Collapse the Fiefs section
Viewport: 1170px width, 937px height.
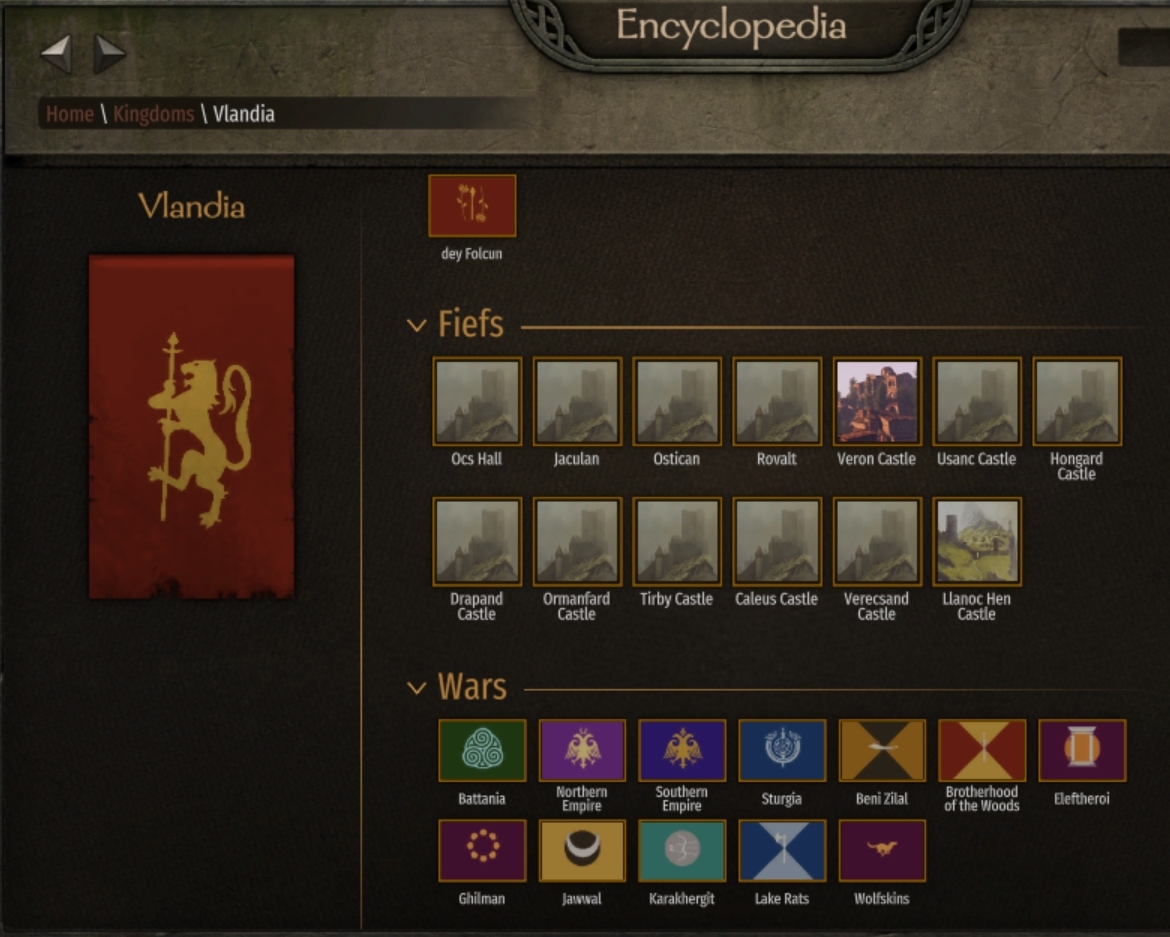click(416, 325)
